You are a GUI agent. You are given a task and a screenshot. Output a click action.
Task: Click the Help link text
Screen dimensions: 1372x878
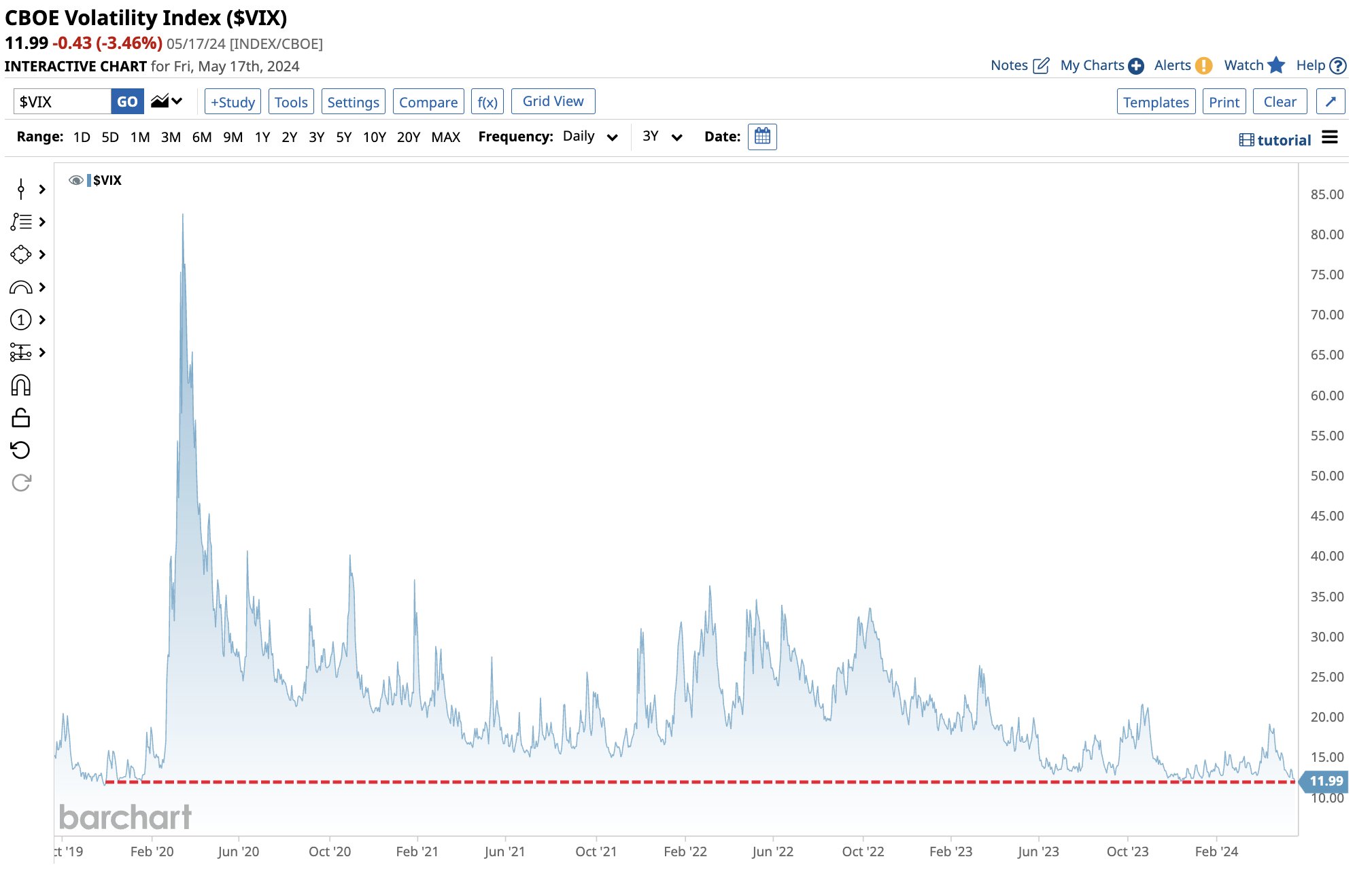pyautogui.click(x=1310, y=65)
